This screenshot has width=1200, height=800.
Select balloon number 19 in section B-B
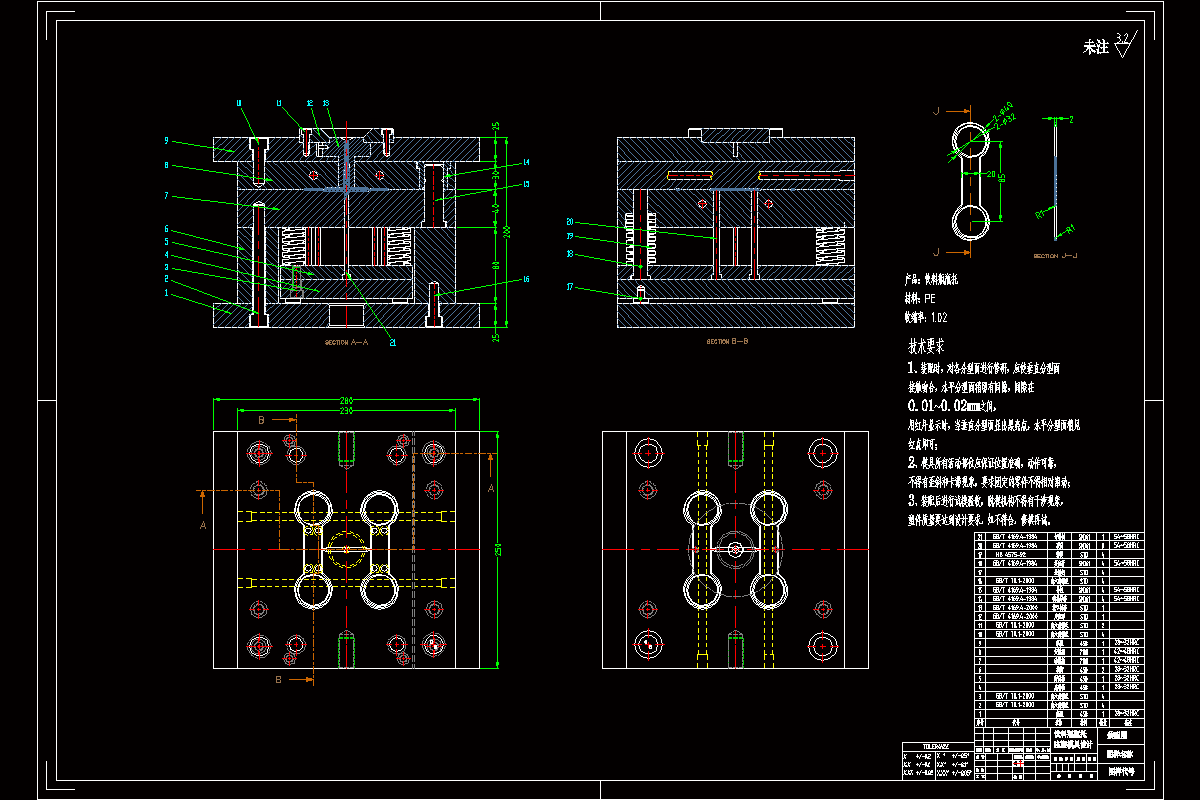pyautogui.click(x=569, y=237)
